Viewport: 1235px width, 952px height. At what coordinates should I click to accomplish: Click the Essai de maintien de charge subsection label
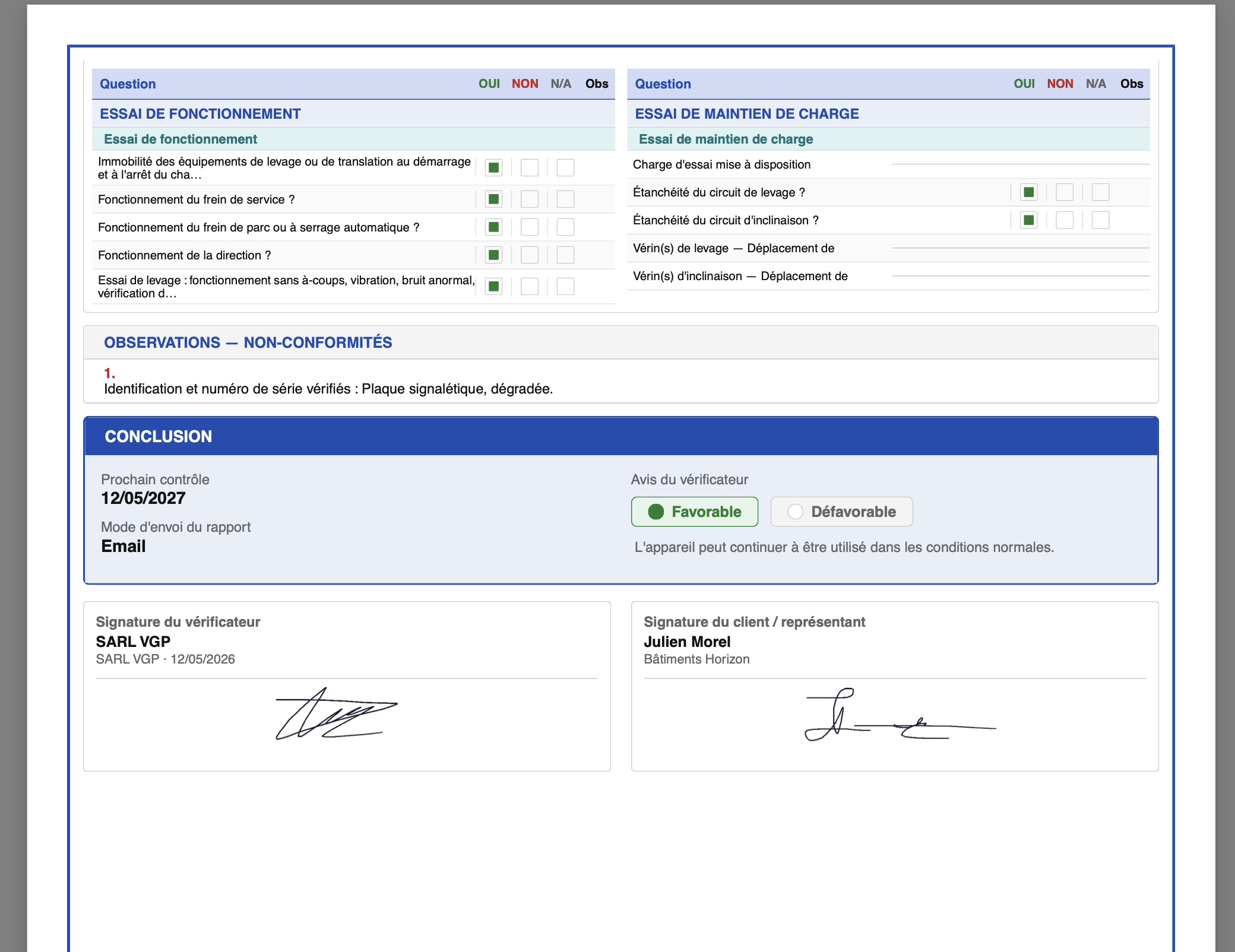726,139
